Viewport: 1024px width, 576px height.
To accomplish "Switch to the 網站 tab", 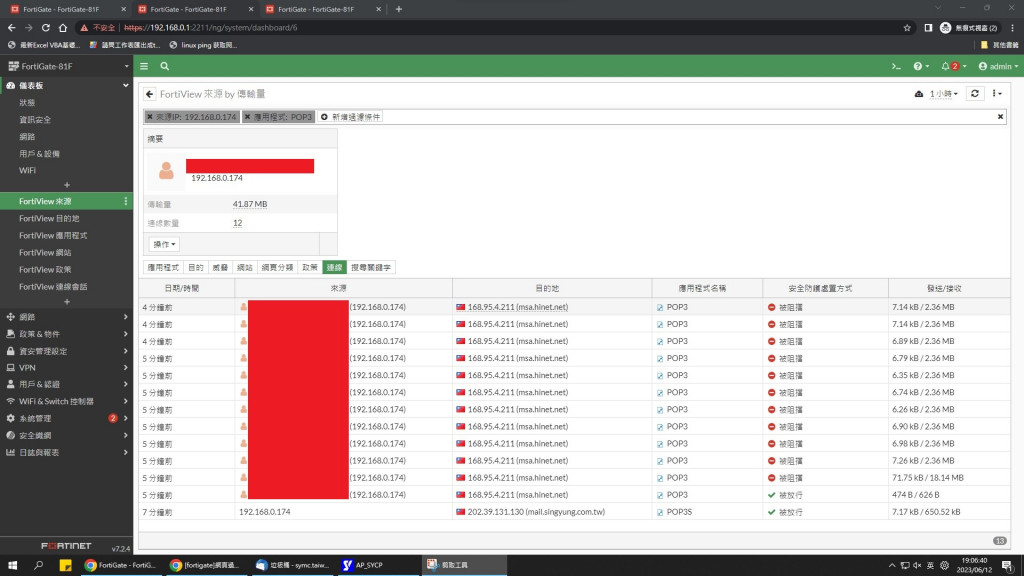I will point(245,267).
